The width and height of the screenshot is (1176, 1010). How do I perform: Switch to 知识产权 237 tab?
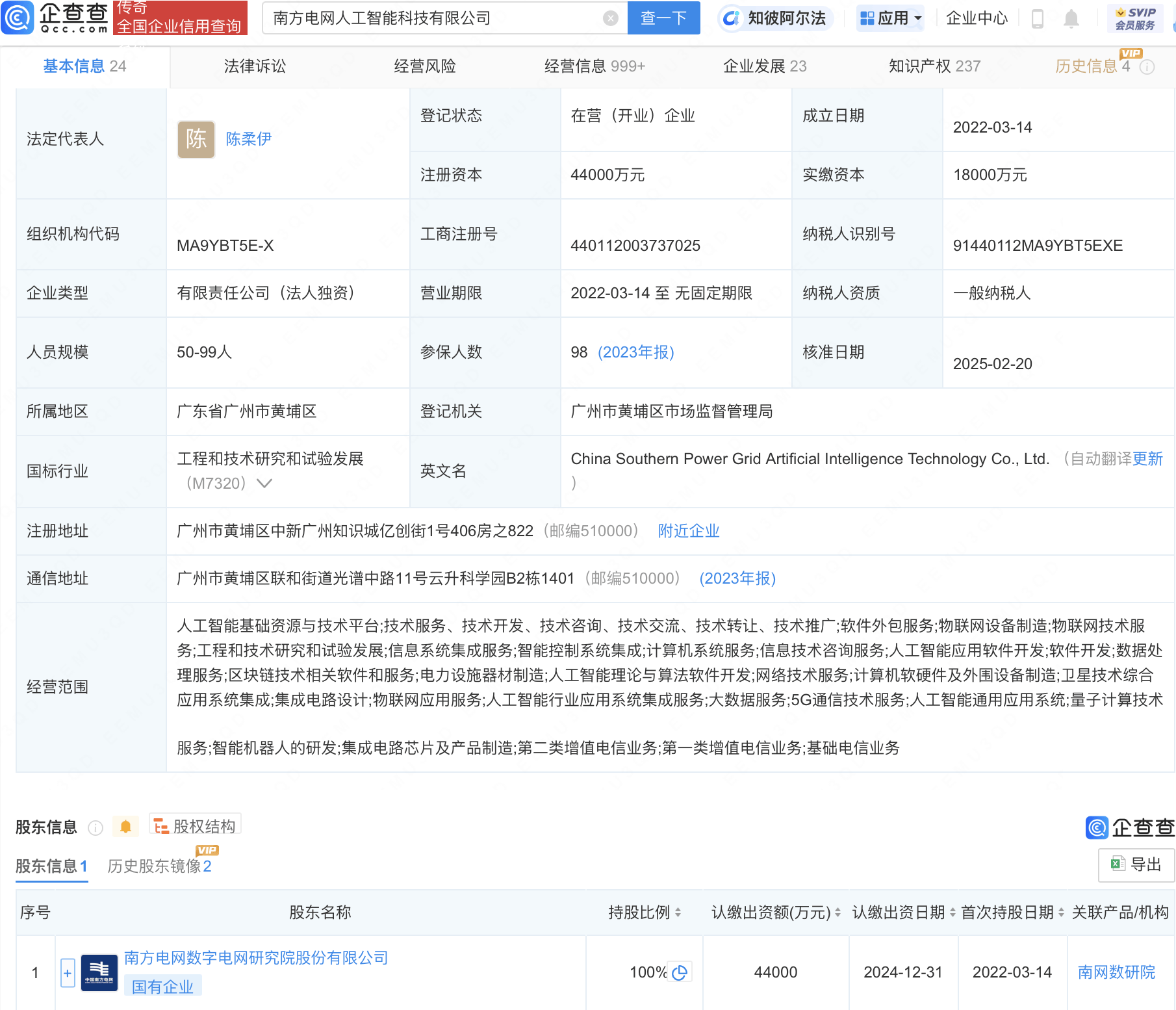[934, 66]
